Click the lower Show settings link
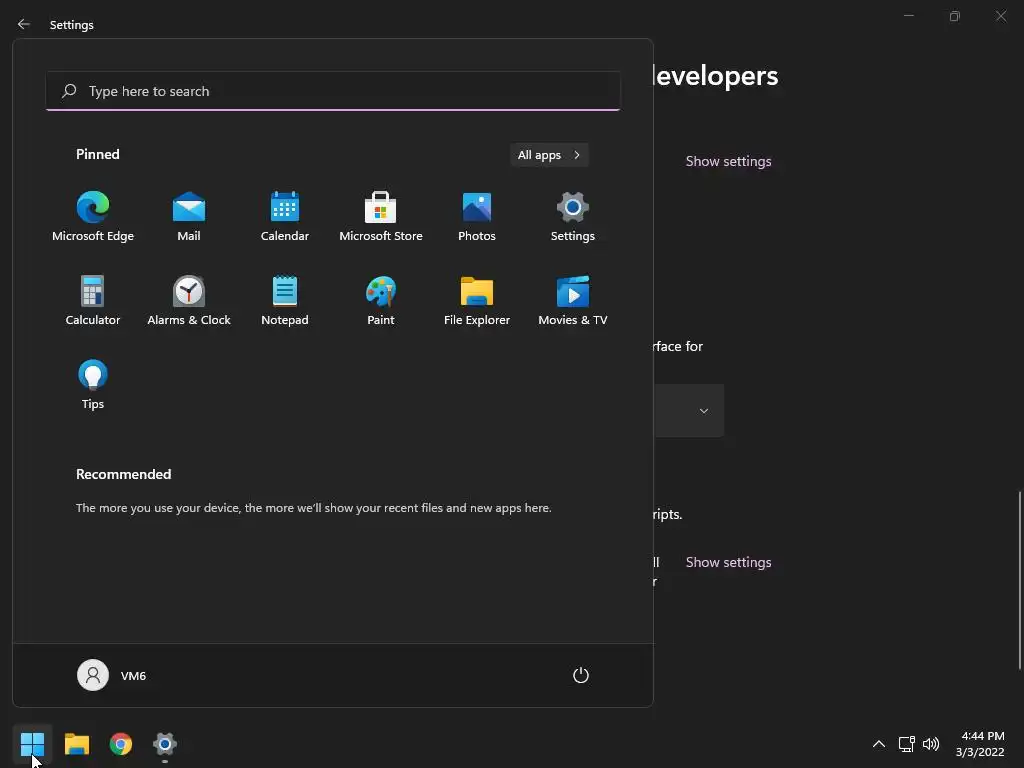 point(728,562)
